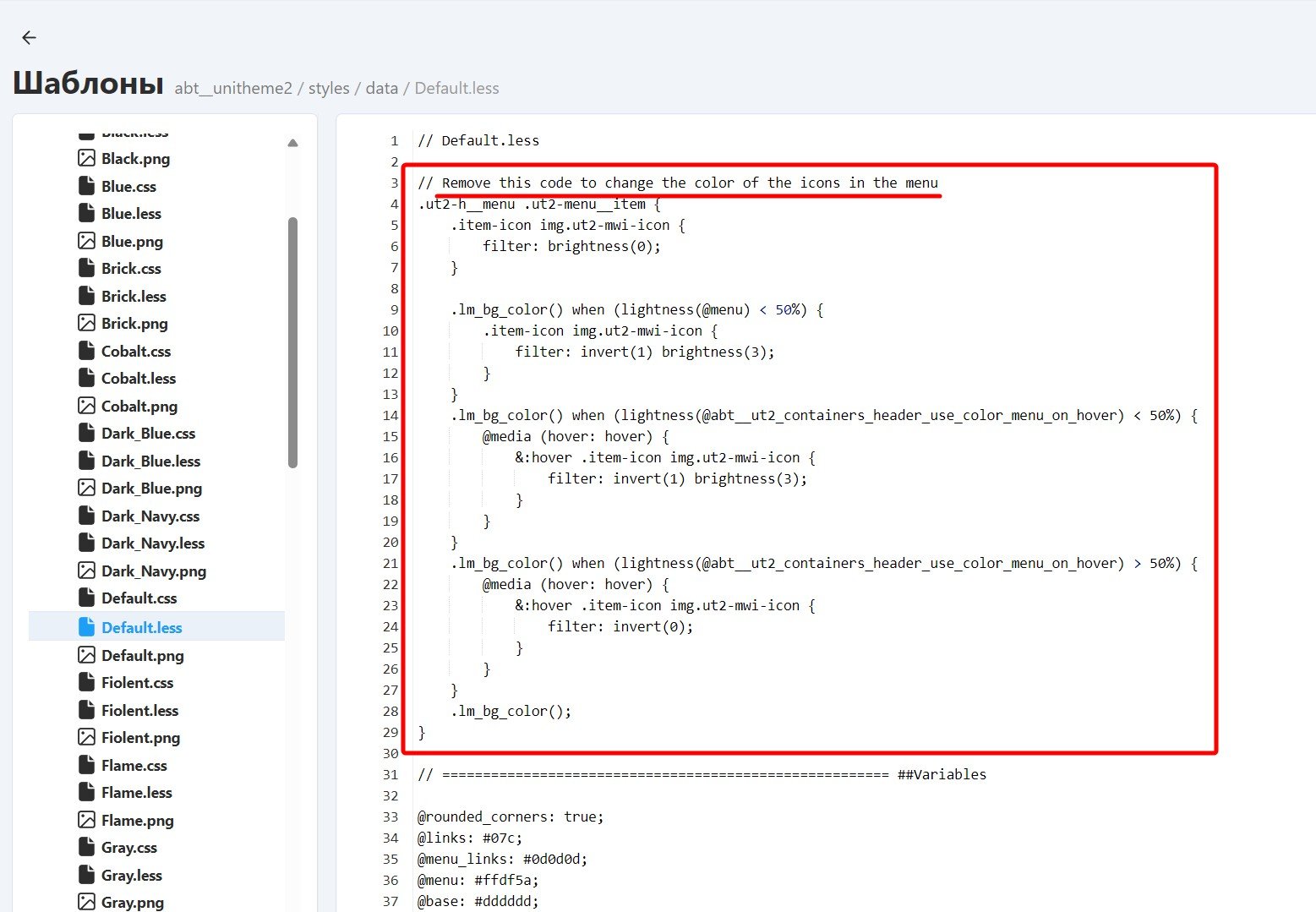Click the back arrow icon

(x=29, y=37)
